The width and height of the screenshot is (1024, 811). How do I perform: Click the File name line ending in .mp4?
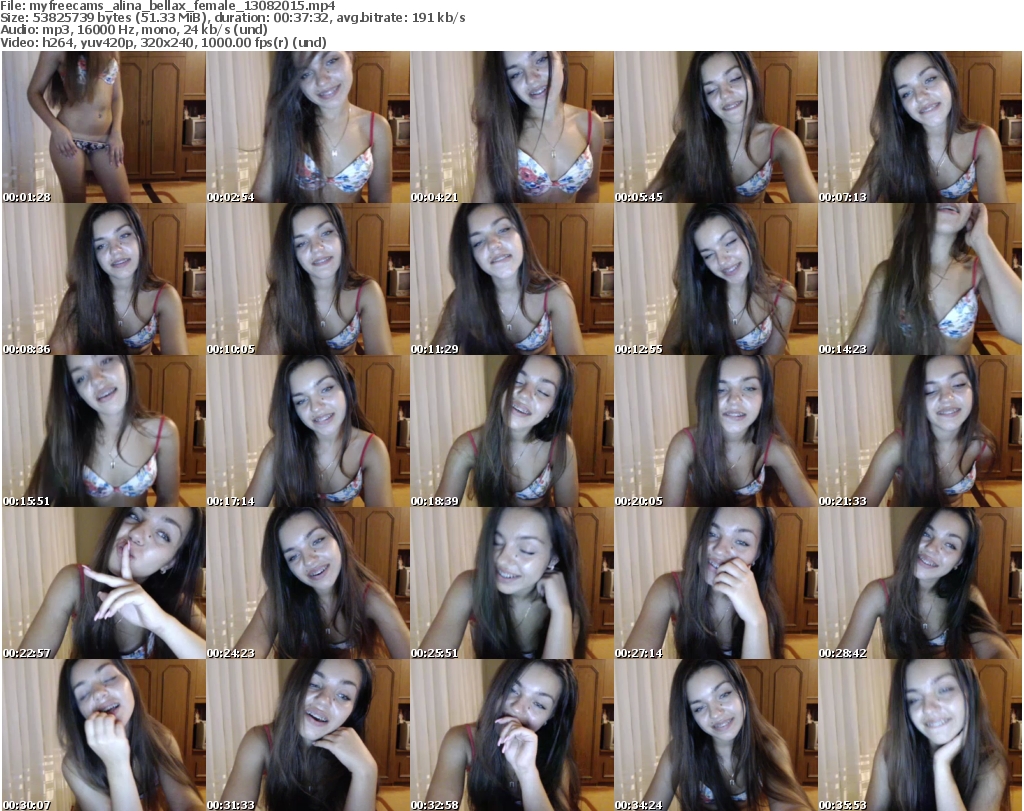(168, 6)
